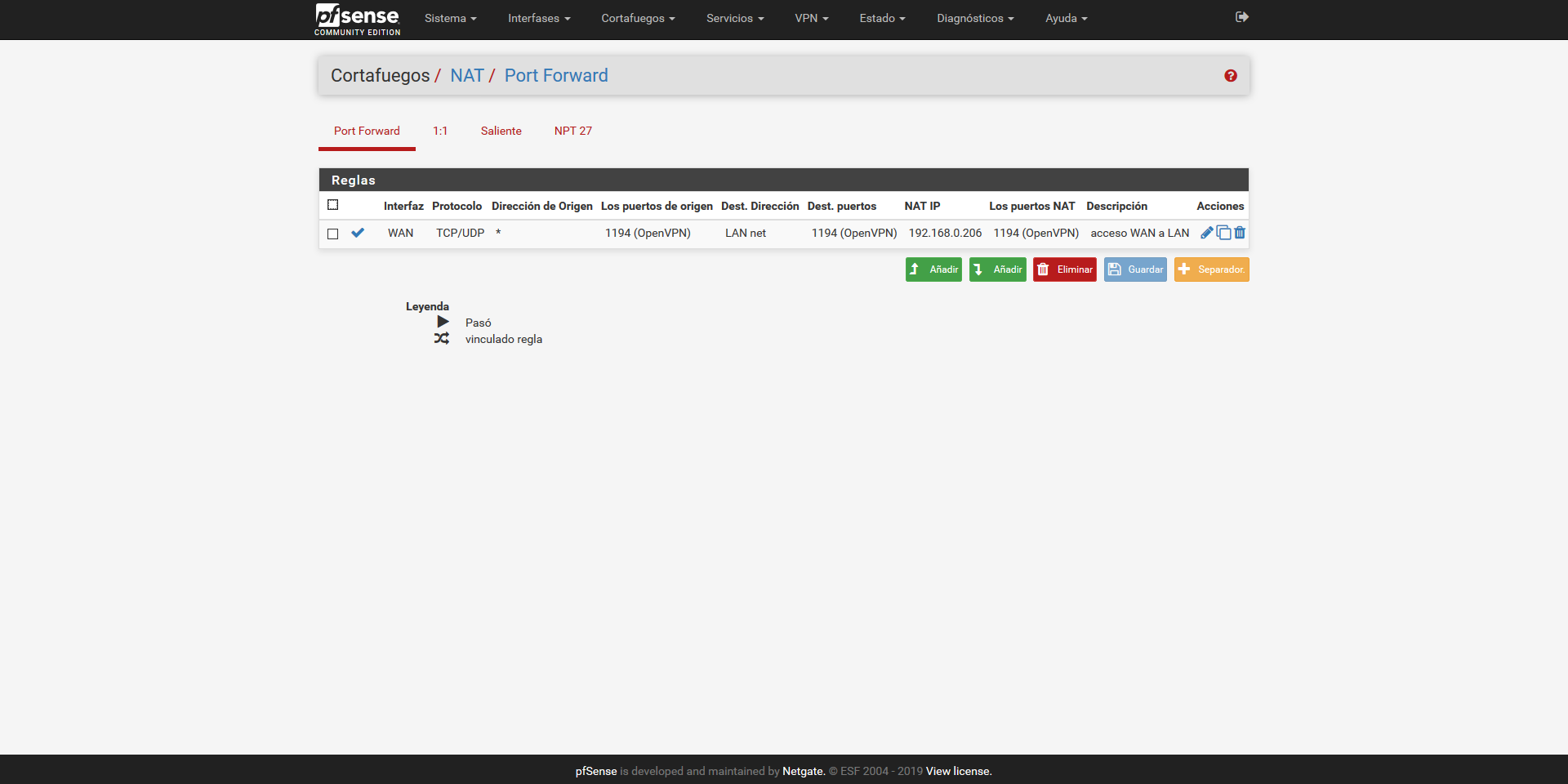Image resolution: width=1568 pixels, height=784 pixels.
Task: Open the VPN dropdown menu
Action: point(812,18)
